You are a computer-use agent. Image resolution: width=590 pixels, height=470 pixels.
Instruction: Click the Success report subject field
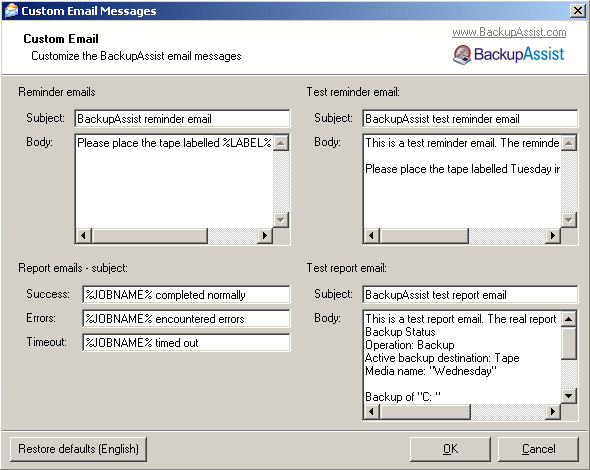tap(186, 295)
